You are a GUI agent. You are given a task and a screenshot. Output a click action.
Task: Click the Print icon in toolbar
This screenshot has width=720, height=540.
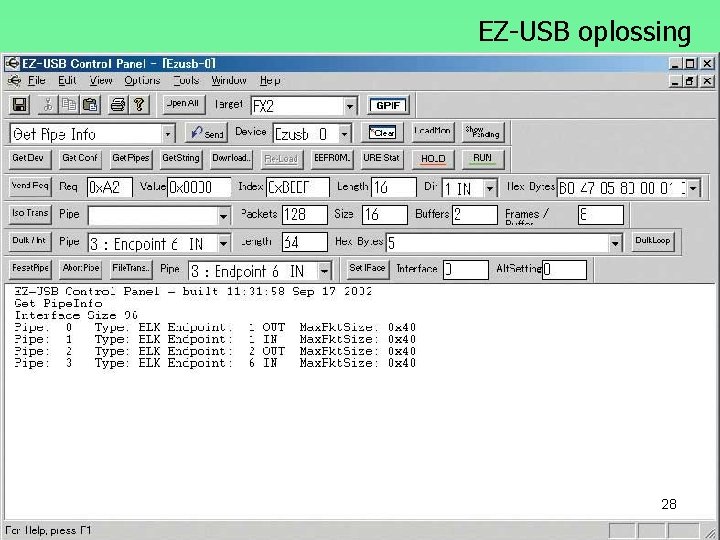point(118,105)
